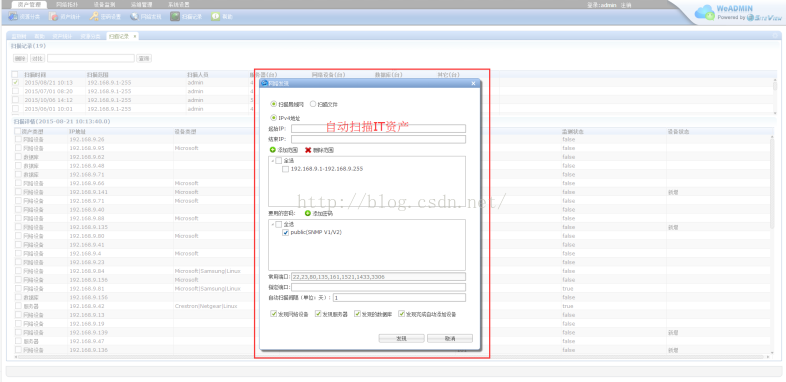Viewport: 786px width, 382px height.
Task: Collapse the password tree at 全选
Action: [272, 225]
